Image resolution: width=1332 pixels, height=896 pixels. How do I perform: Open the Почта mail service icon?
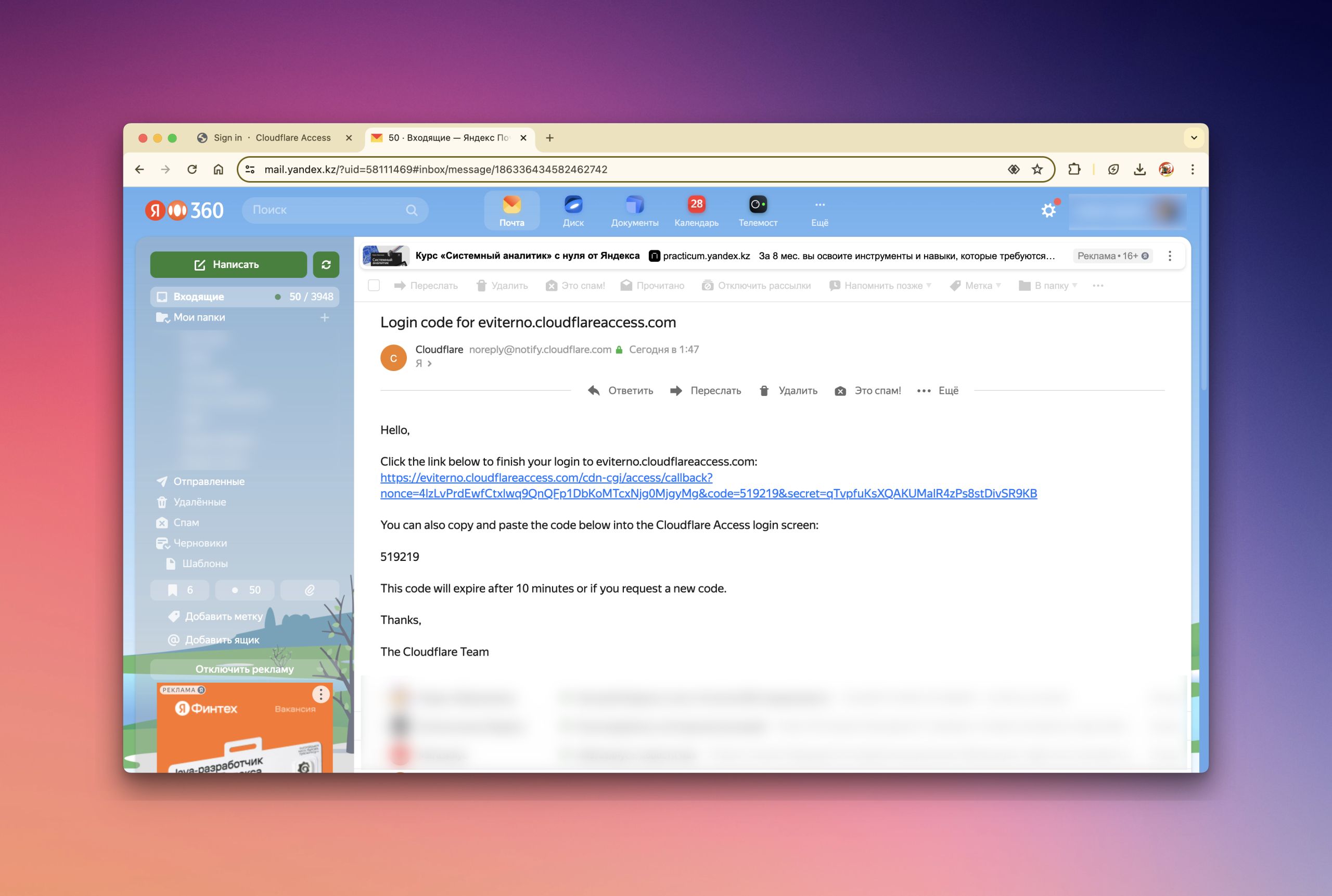coord(511,211)
